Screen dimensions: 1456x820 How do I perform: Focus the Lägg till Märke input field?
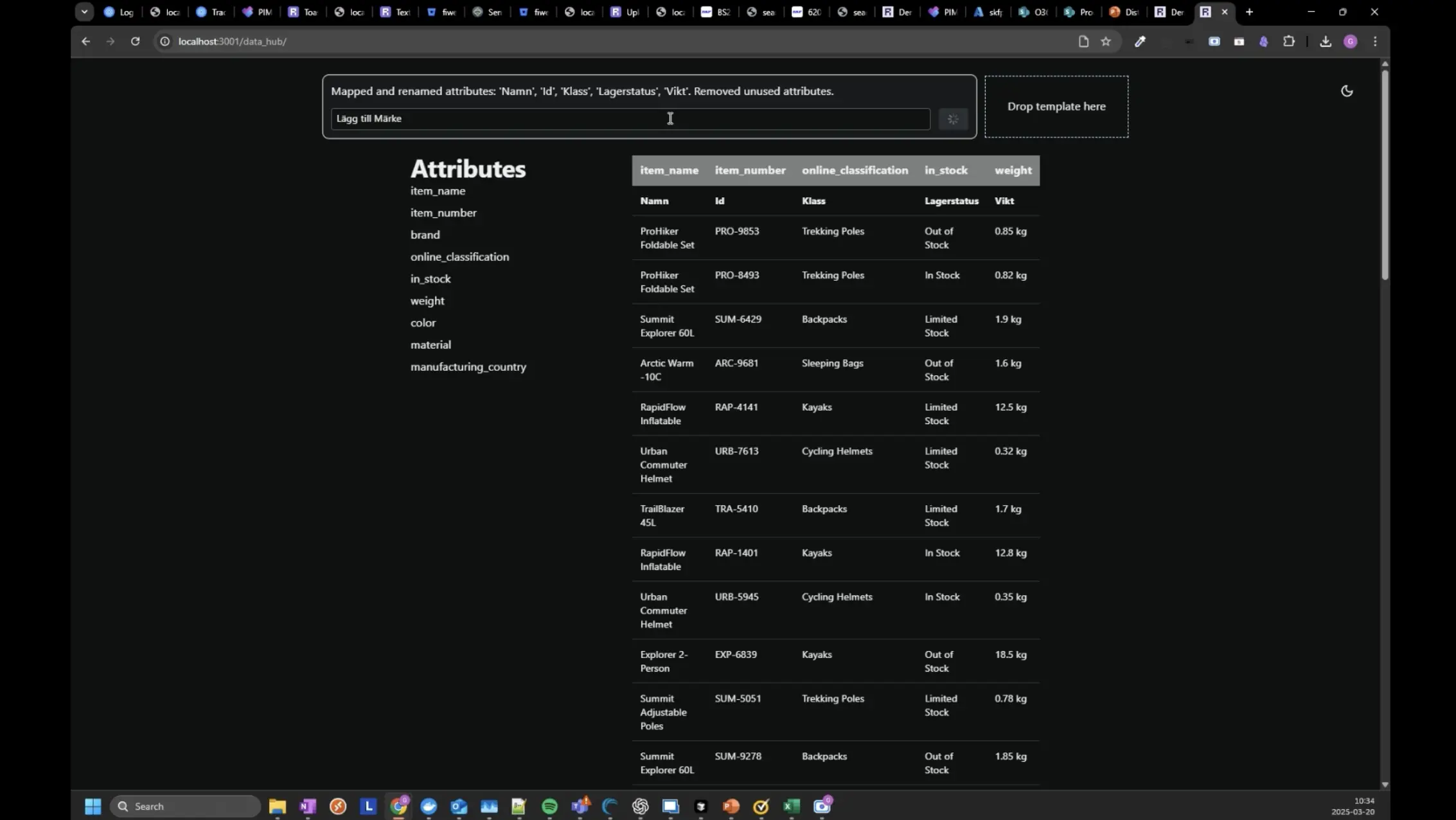tap(630, 119)
